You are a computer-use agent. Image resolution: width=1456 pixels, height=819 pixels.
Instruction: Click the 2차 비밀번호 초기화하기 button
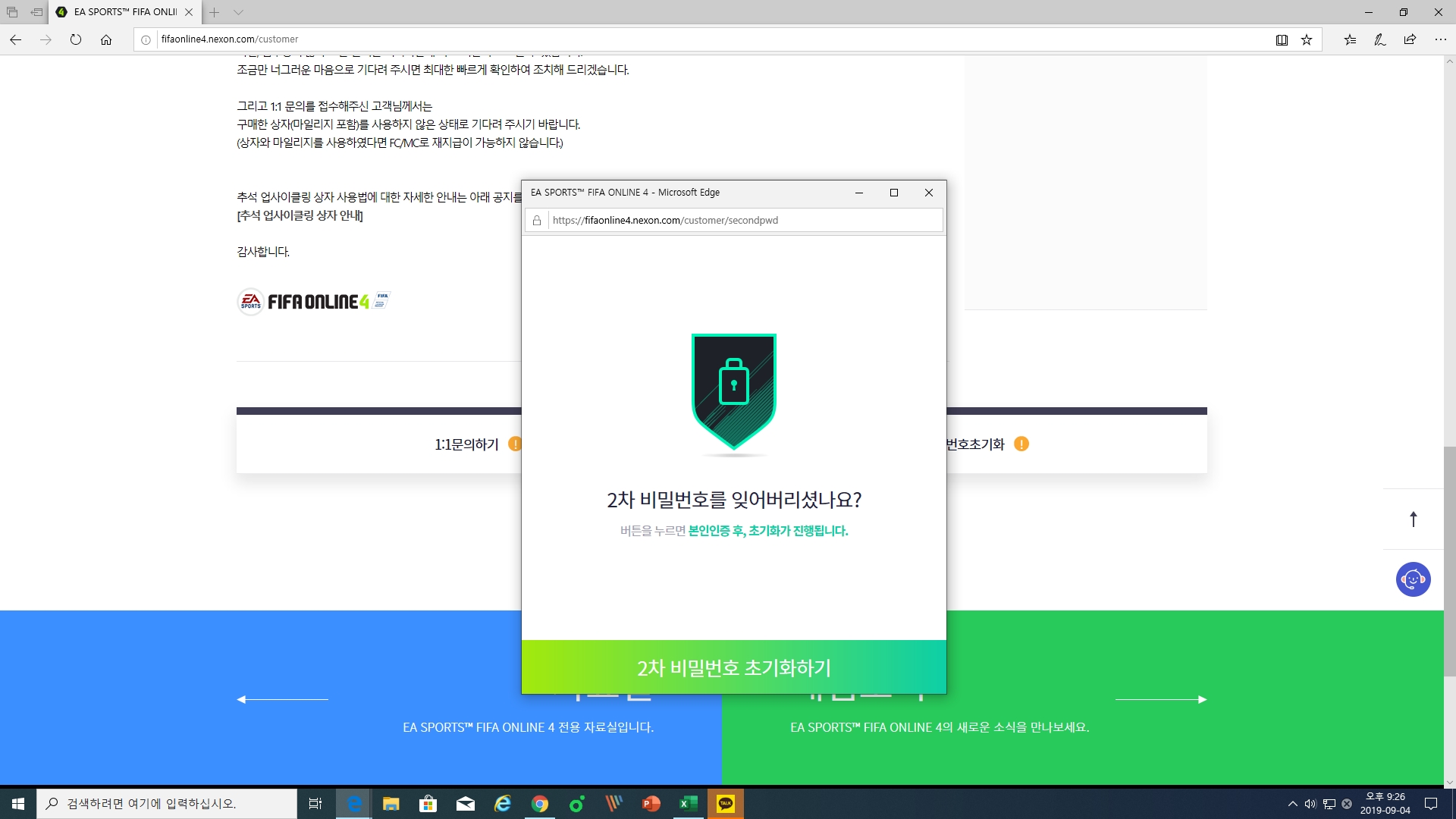(733, 667)
